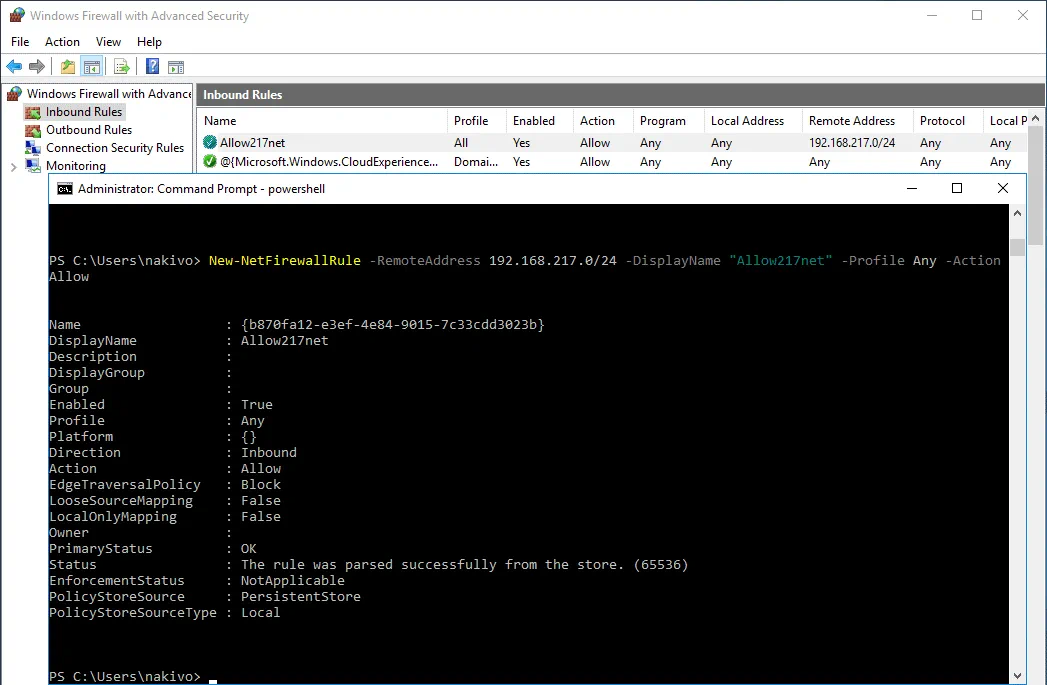Open the View menu
The image size is (1047, 685).
(108, 42)
